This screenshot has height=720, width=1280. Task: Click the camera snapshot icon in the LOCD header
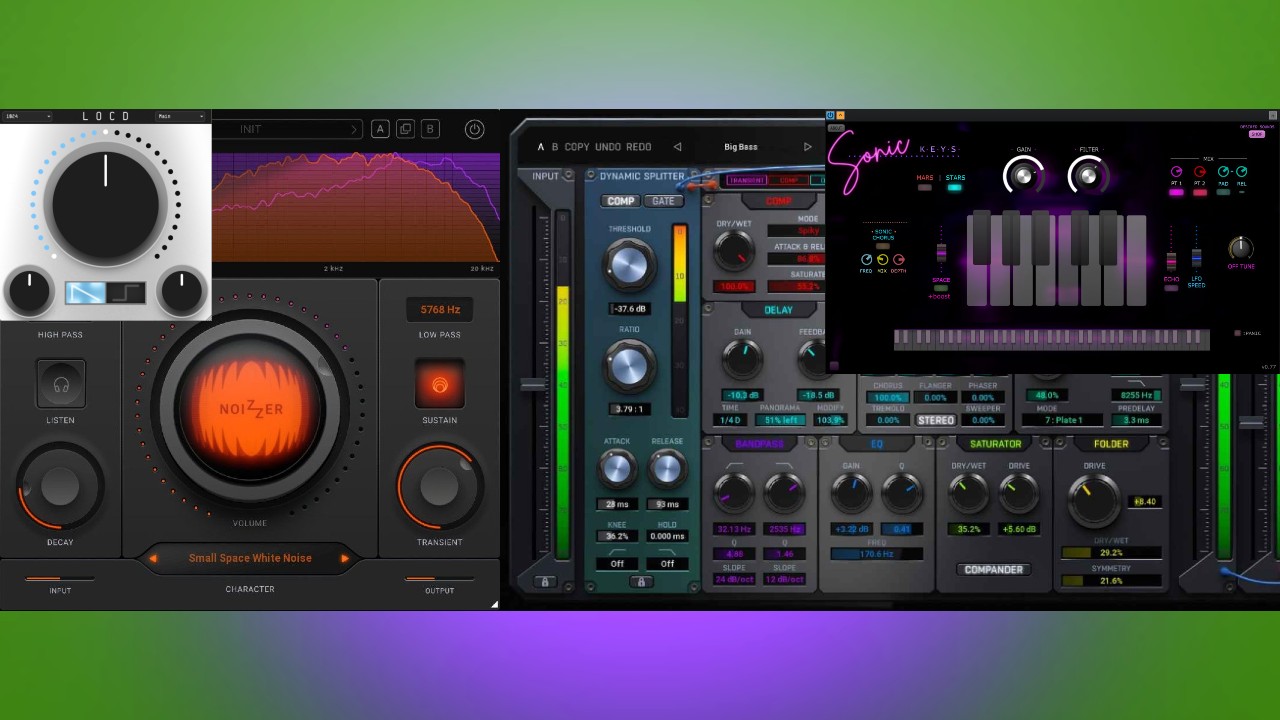pyautogui.click(x=404, y=129)
